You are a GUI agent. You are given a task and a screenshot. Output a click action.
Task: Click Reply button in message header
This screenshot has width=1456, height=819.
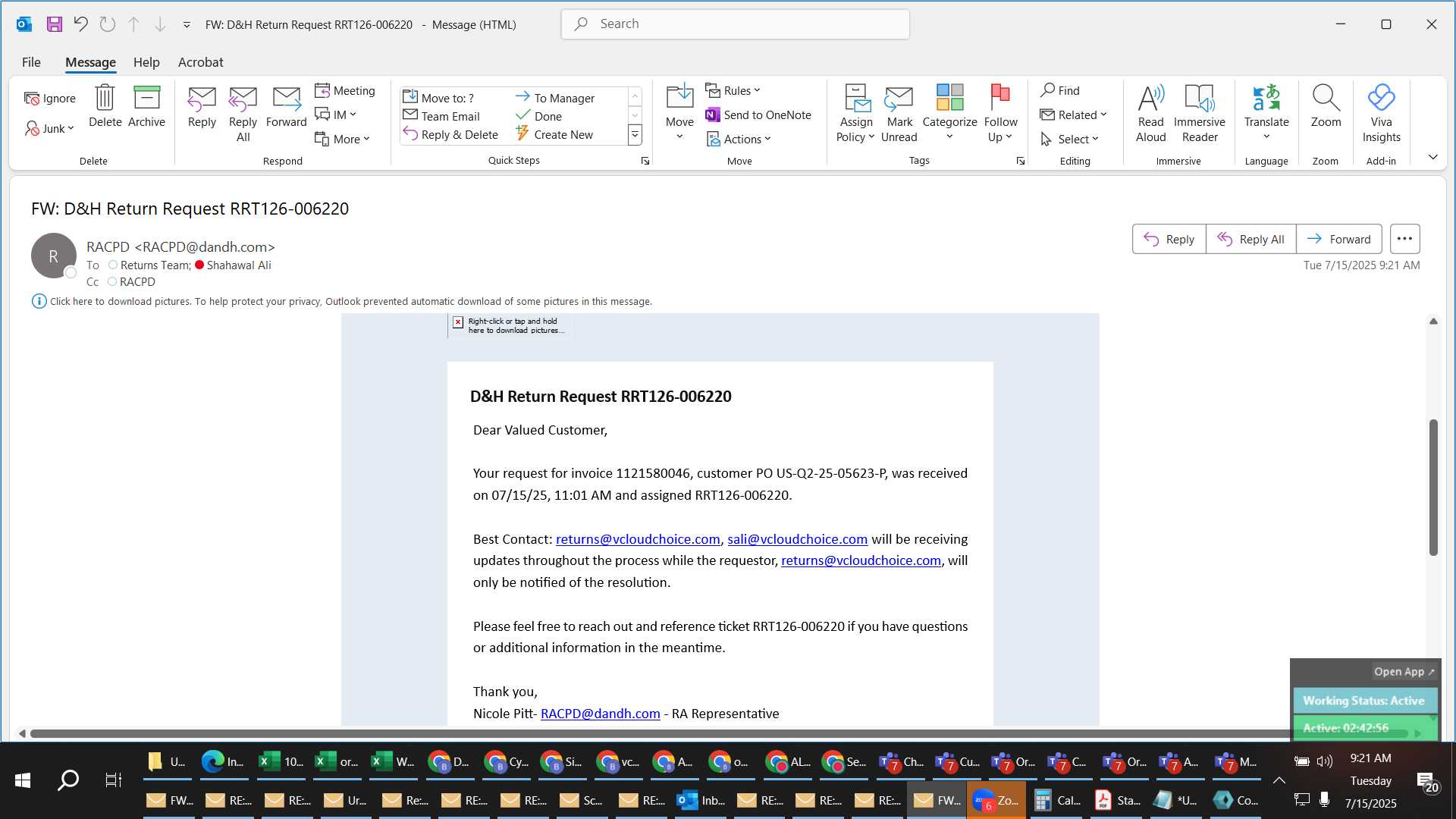tap(1169, 239)
